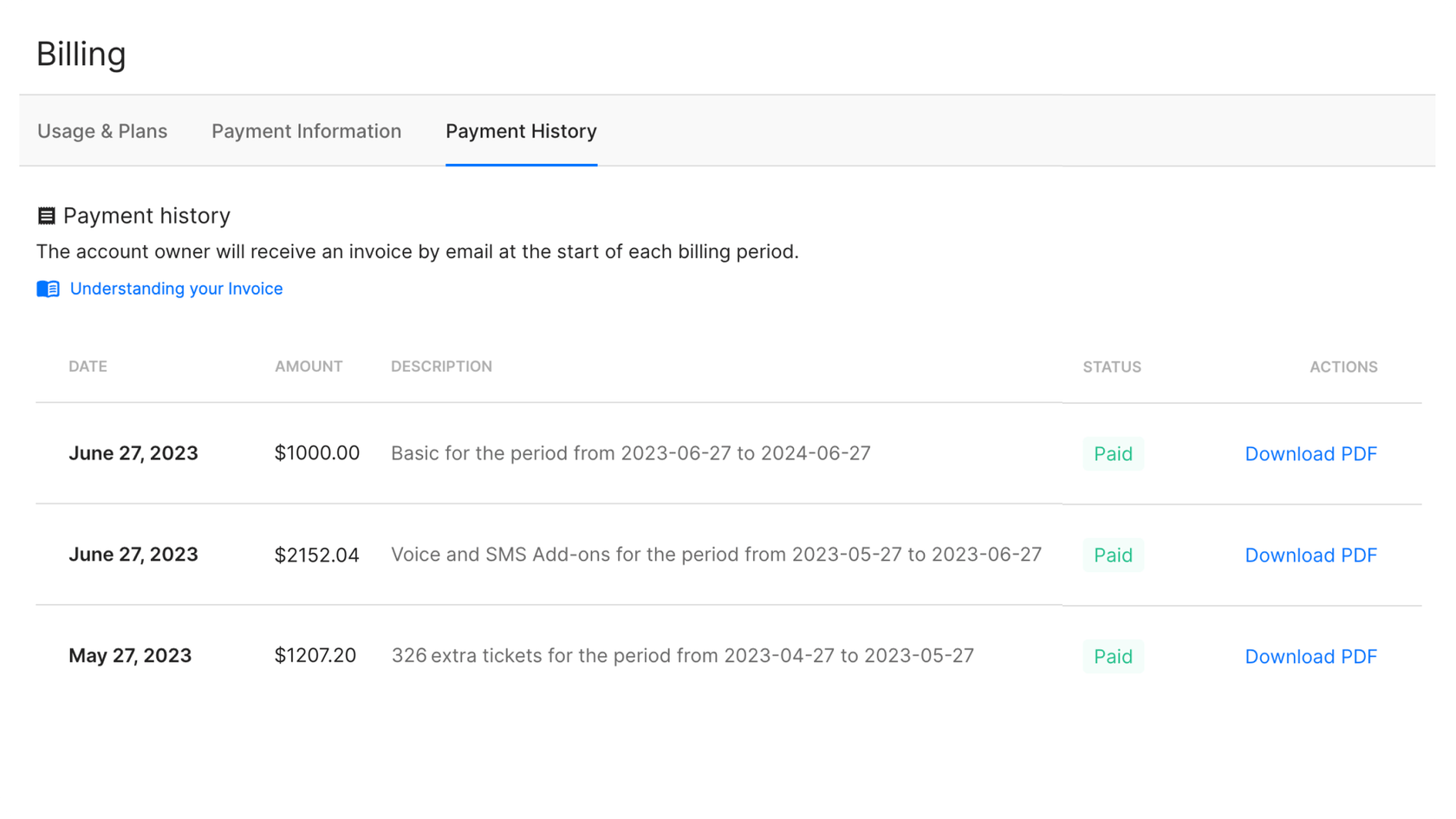Click the AMOUNT column header
1456x819 pixels.
[x=309, y=367]
